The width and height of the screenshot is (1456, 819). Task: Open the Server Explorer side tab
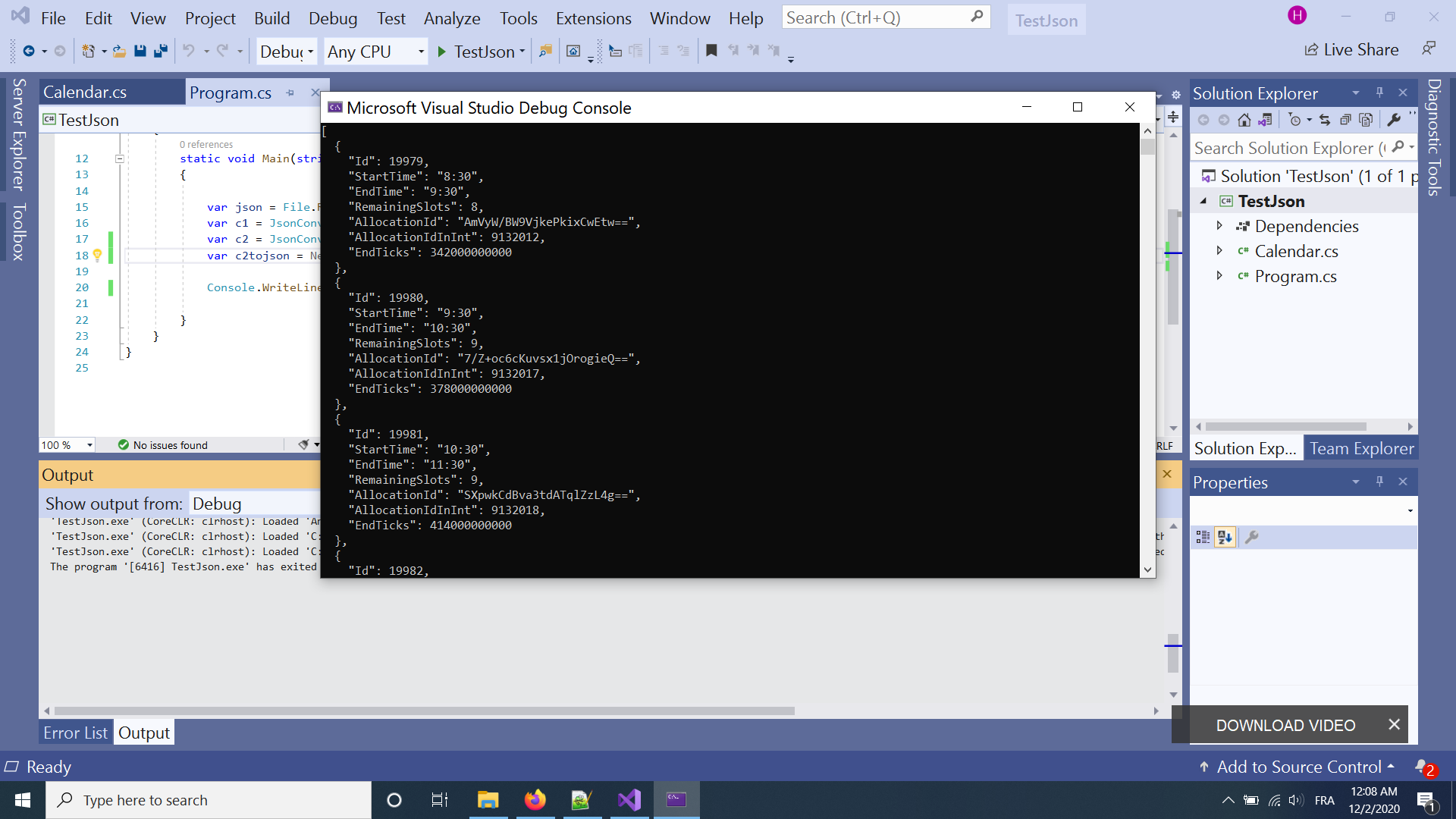click(19, 134)
